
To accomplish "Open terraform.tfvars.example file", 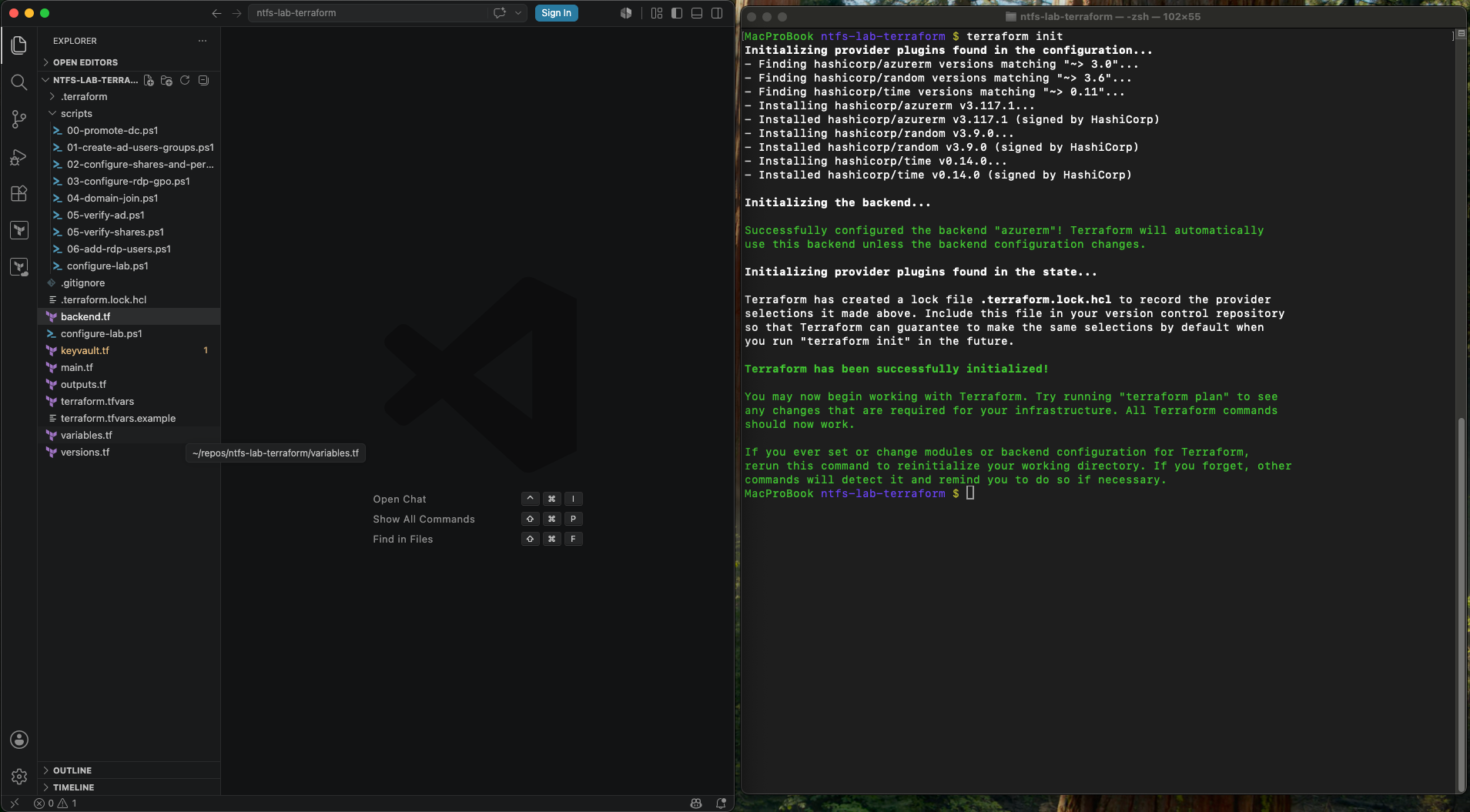I will coord(129,419).
